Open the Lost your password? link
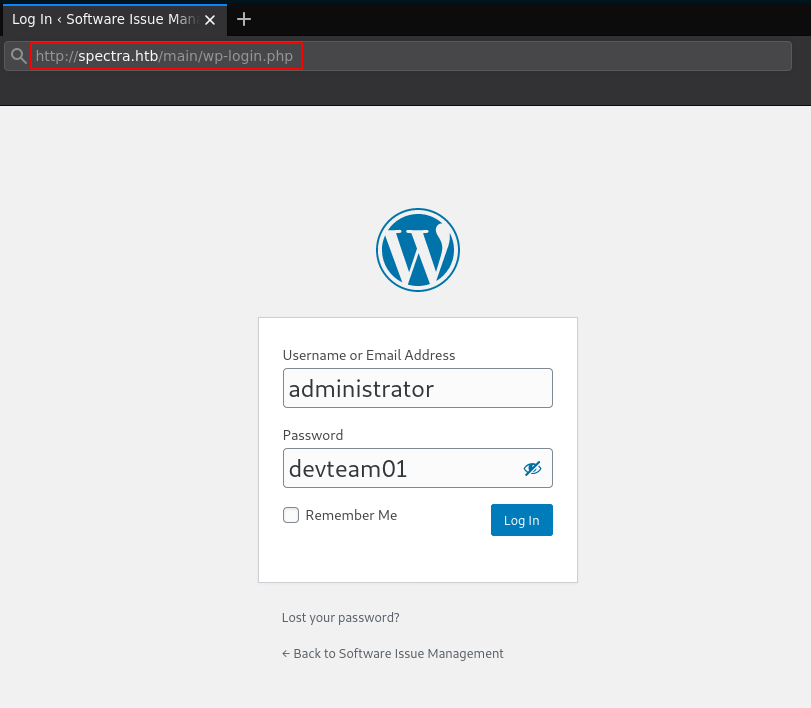811x708 pixels. [340, 618]
